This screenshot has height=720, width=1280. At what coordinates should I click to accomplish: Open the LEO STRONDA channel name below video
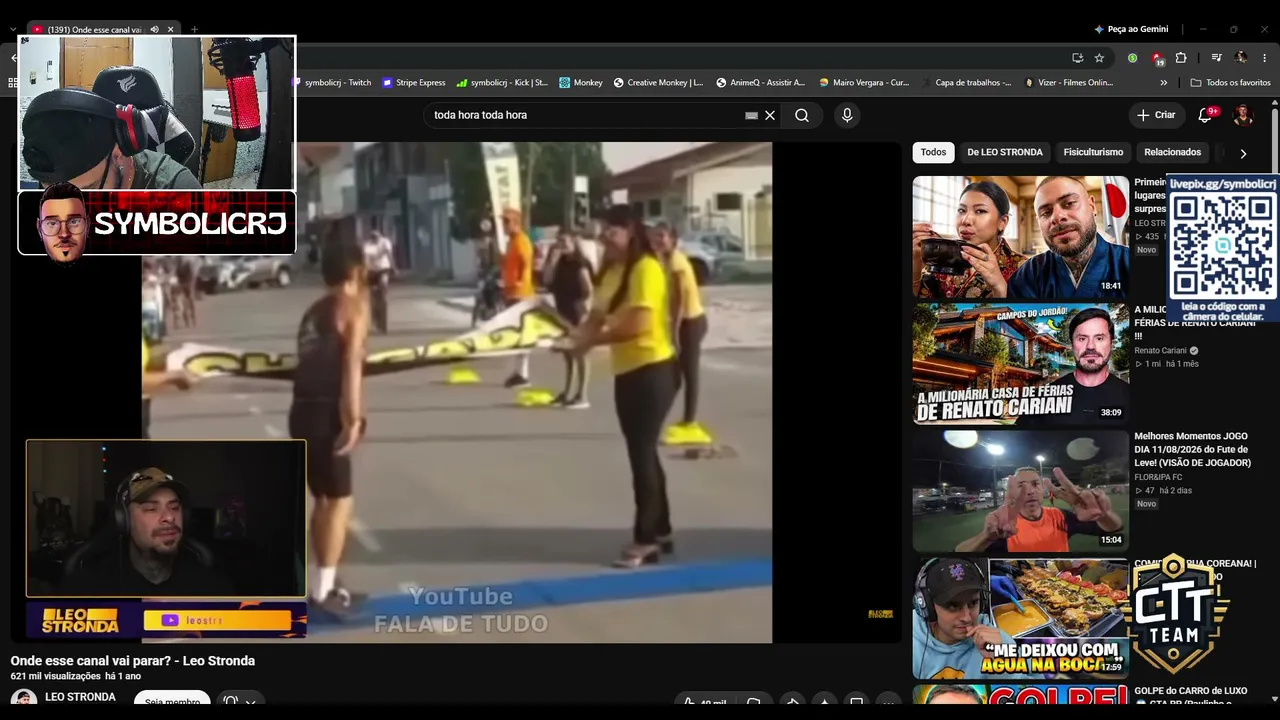click(80, 697)
